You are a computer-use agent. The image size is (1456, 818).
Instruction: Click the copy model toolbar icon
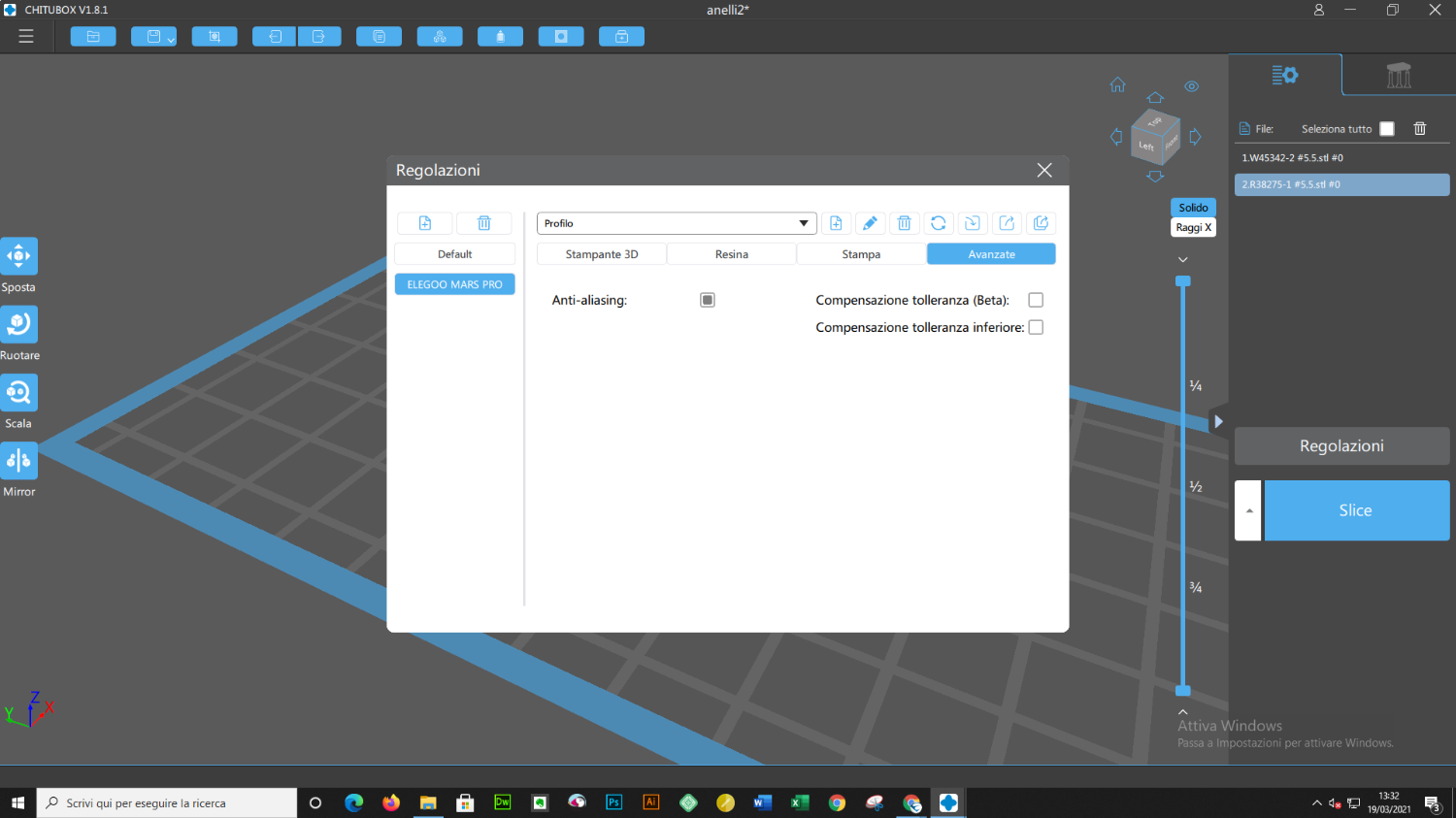tap(380, 37)
